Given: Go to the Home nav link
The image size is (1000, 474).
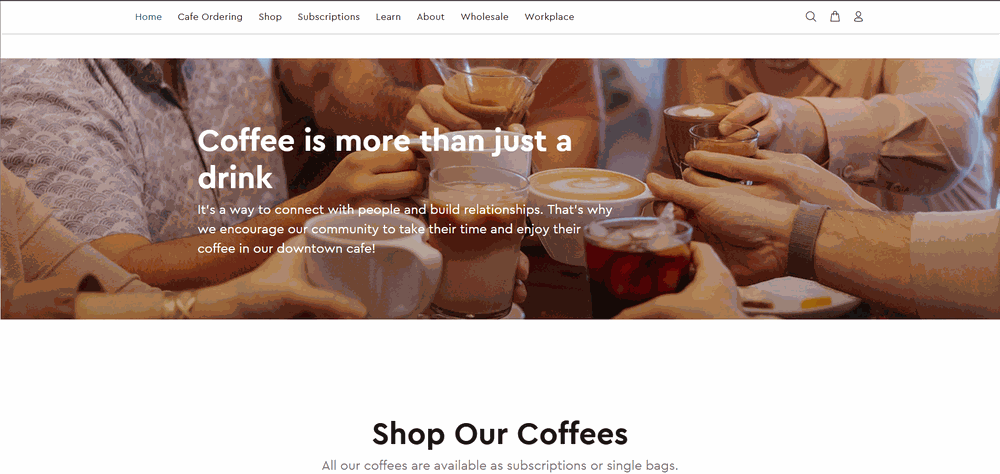Looking at the screenshot, I should click(149, 17).
